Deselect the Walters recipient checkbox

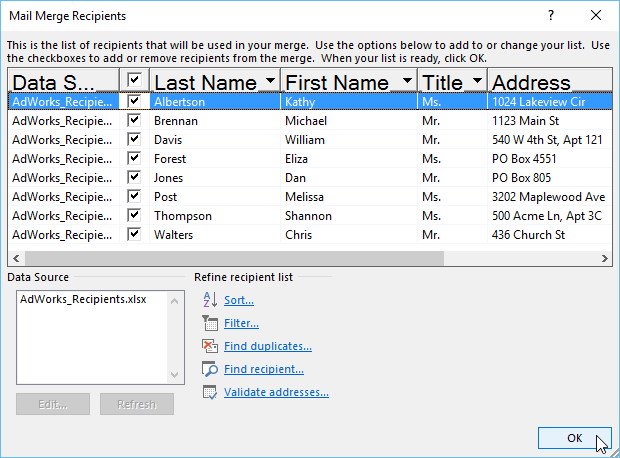point(134,234)
